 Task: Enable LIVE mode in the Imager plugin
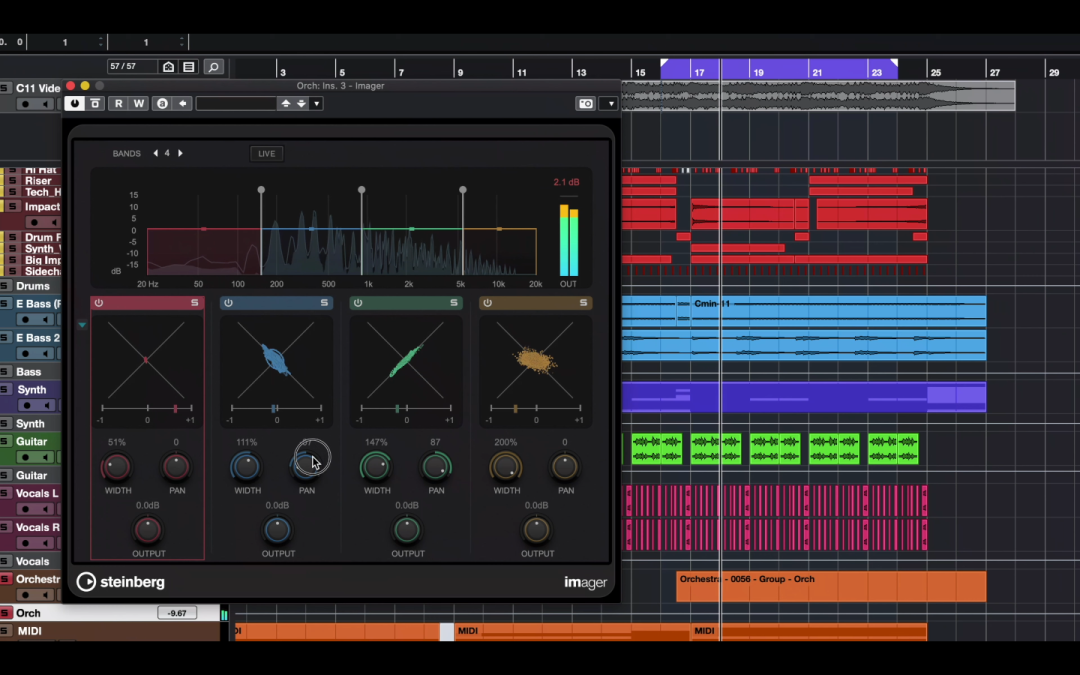point(266,153)
